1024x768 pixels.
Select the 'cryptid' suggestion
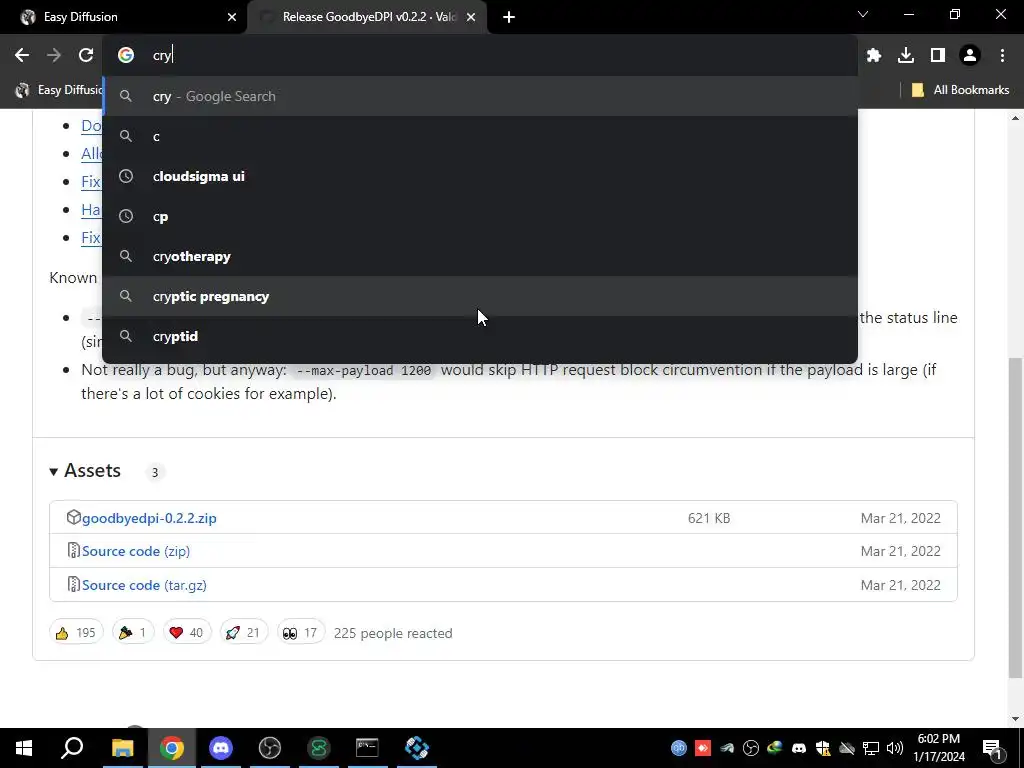pyautogui.click(x=480, y=336)
